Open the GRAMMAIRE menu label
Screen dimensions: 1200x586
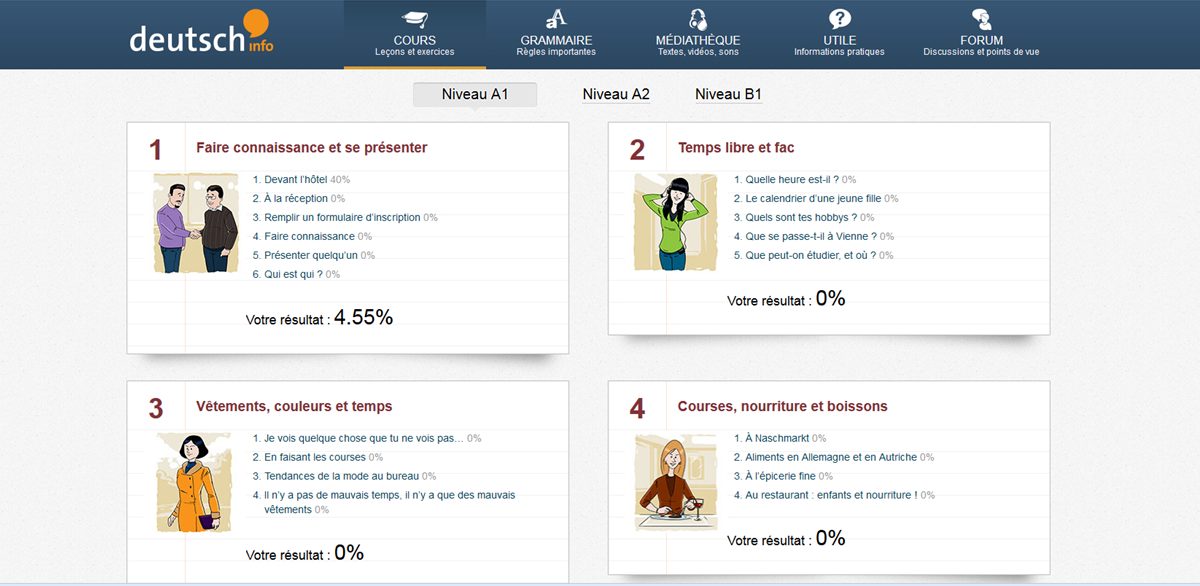coord(557,40)
